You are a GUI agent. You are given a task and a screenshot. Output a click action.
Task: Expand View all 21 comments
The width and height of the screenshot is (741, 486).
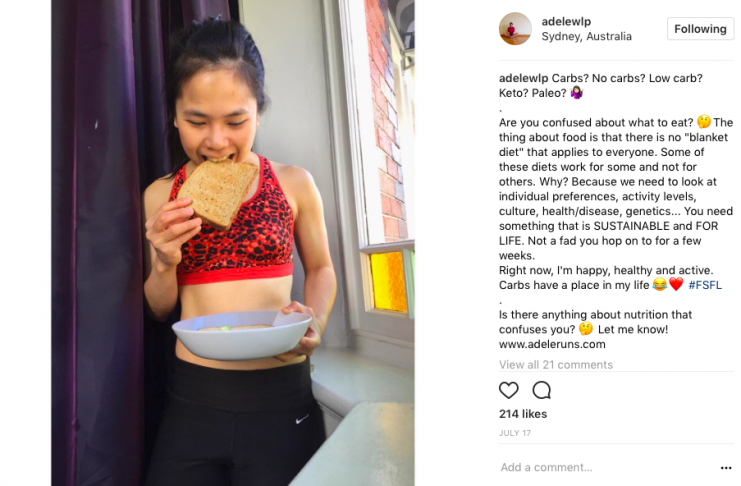[x=556, y=364]
